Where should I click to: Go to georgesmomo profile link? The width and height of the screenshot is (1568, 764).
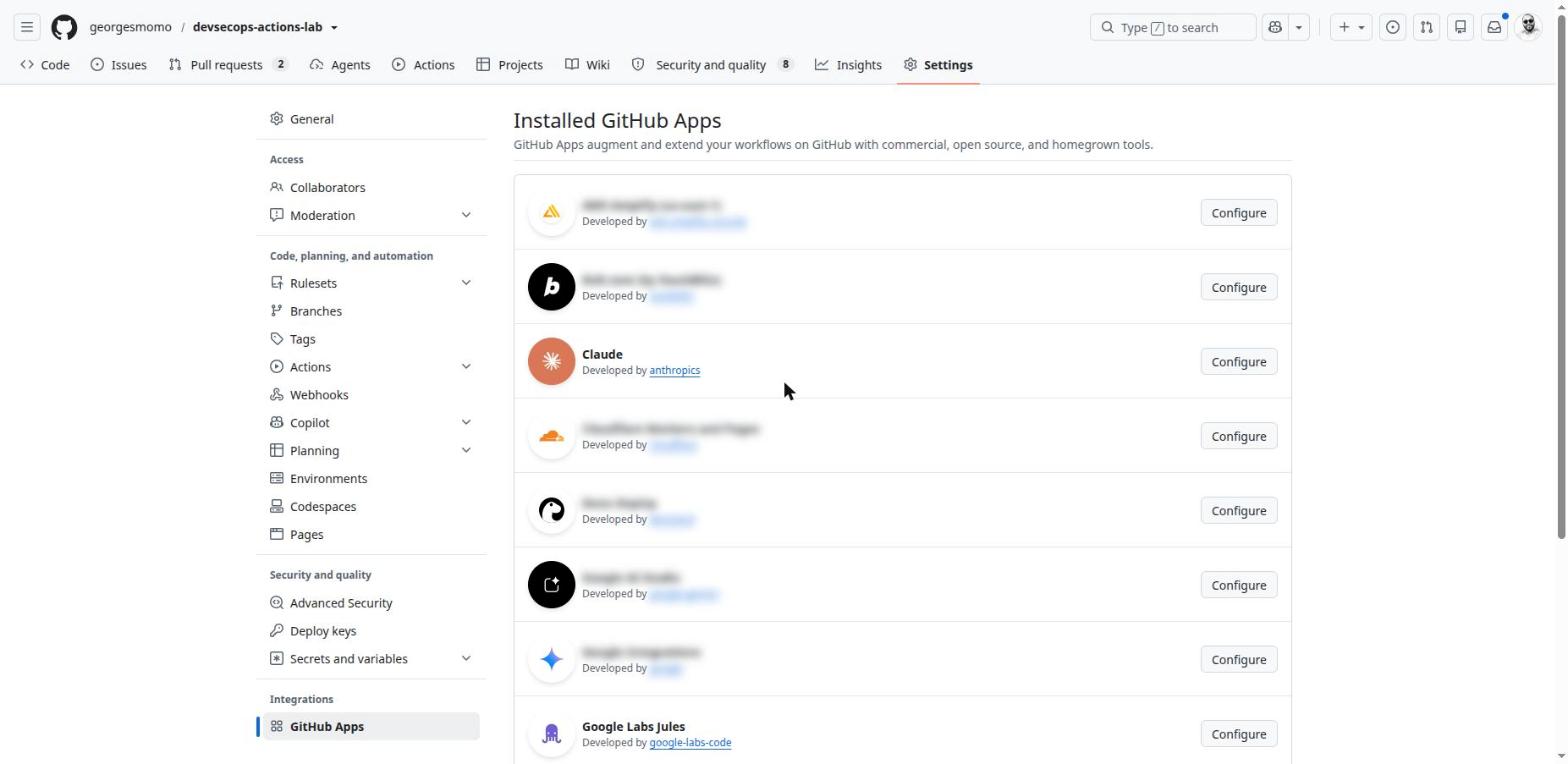click(130, 27)
